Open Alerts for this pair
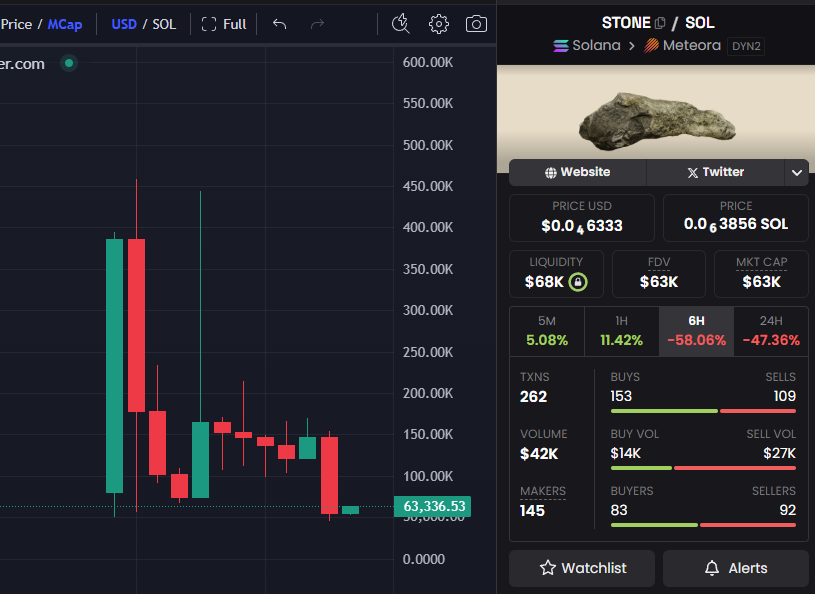The width and height of the screenshot is (815, 594). 736,568
